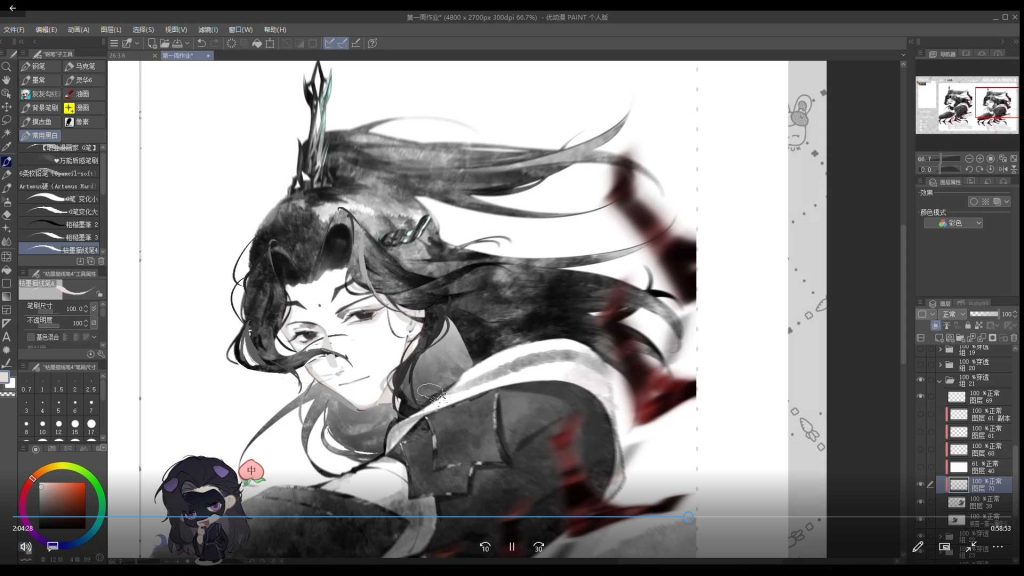
Task: Click the Transform icon in command bar
Action: pyautogui.click(x=270, y=43)
